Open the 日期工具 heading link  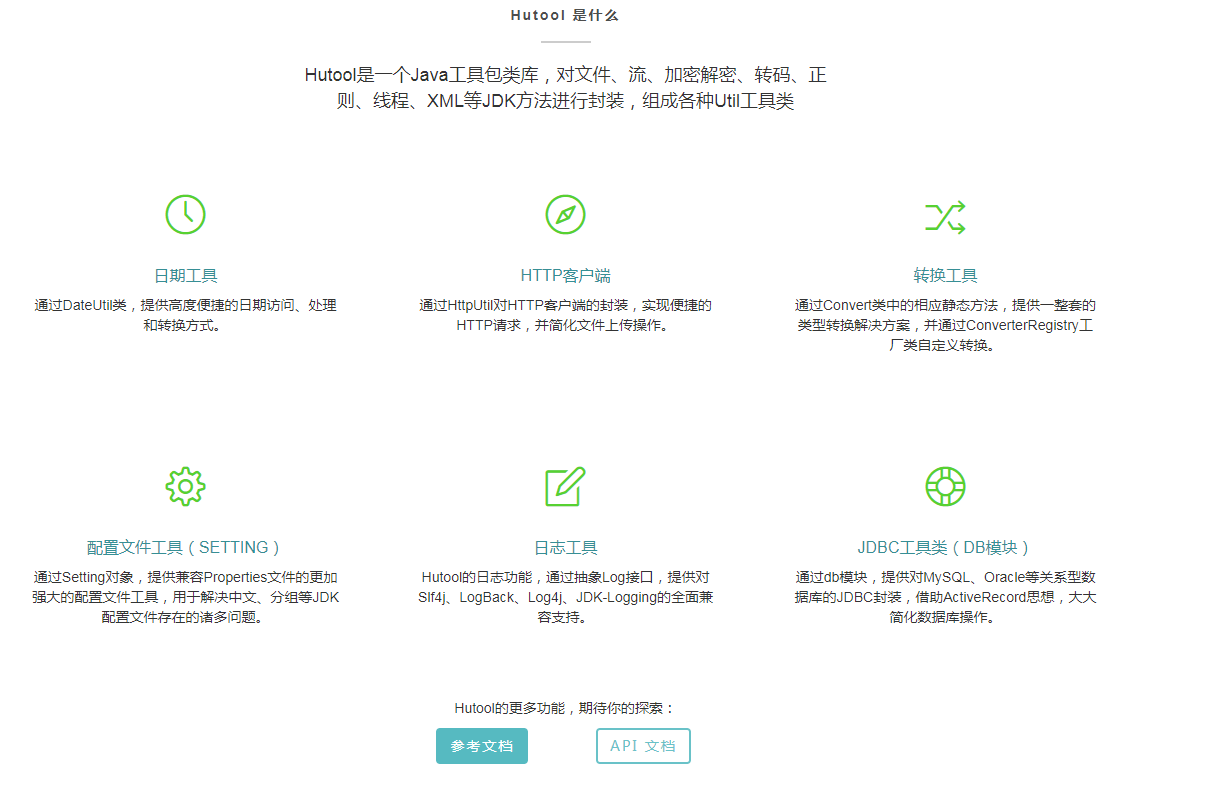tap(185, 276)
